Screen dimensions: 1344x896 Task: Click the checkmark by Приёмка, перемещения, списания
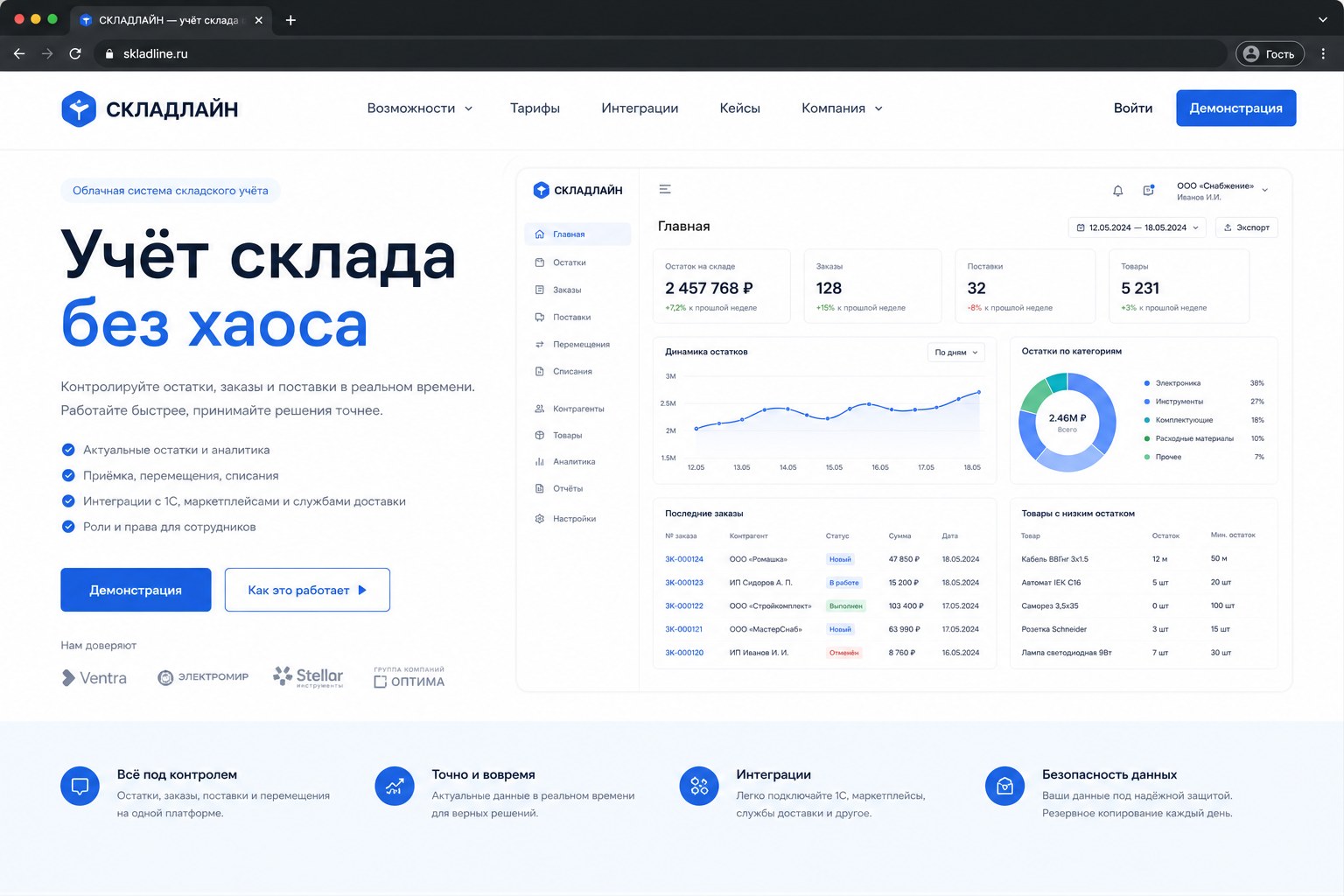tap(68, 475)
